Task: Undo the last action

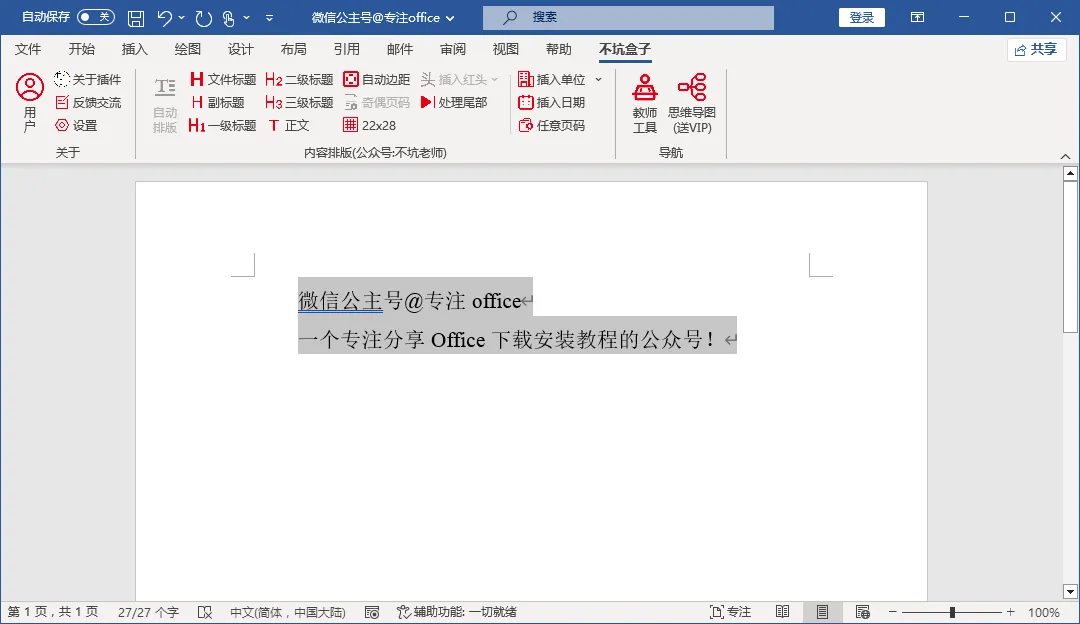Action: (x=165, y=18)
